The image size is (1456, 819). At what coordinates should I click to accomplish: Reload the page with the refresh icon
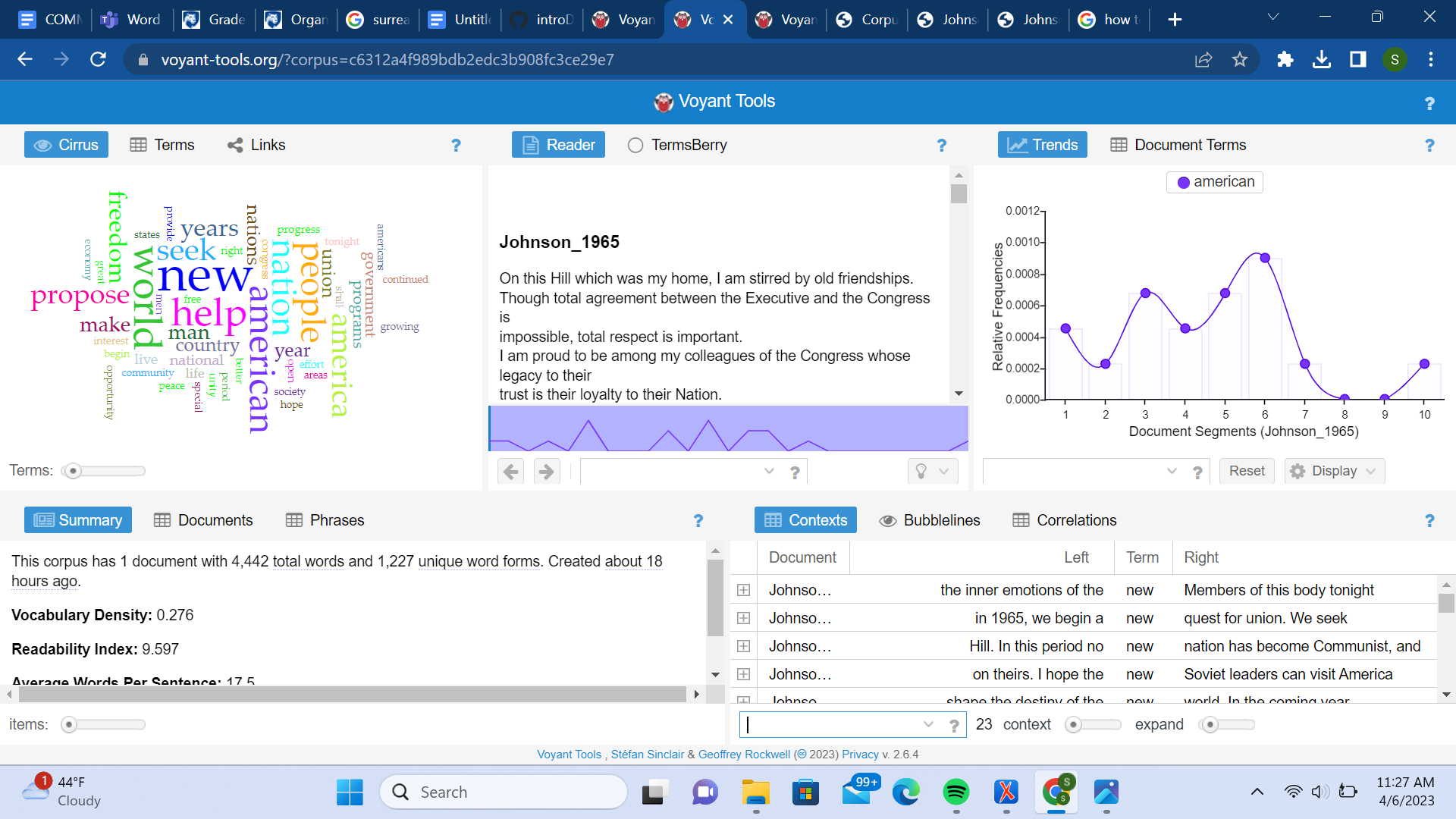pyautogui.click(x=98, y=59)
